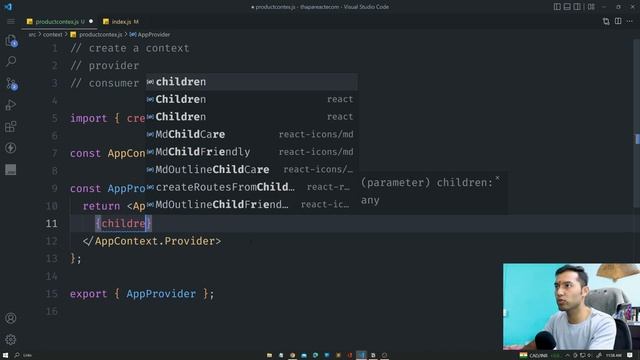Click 'import' keyword on line 5
The image size is (640, 360).
coord(88,118)
